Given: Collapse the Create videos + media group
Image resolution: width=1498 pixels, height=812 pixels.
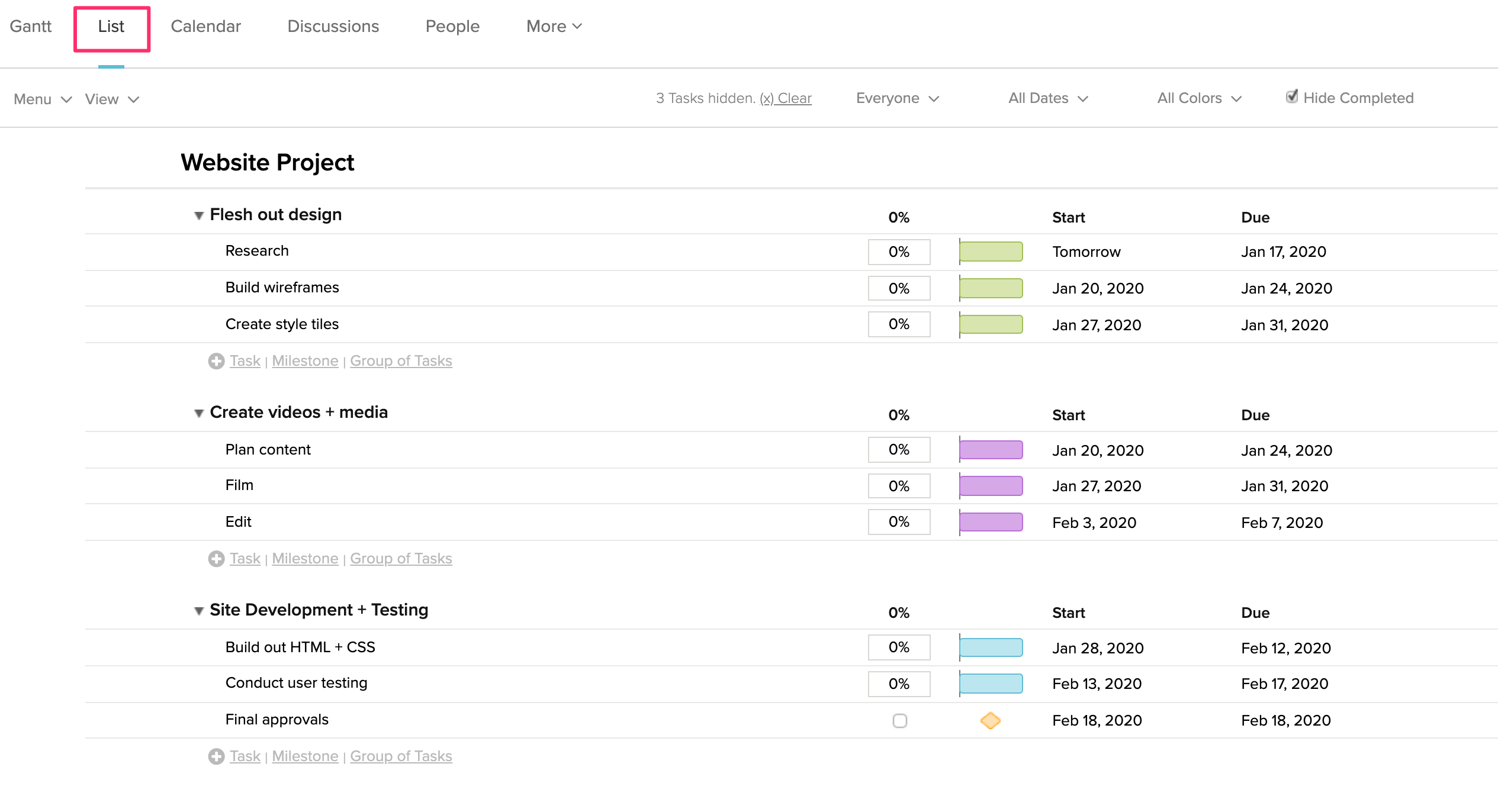Looking at the screenshot, I should (x=199, y=414).
